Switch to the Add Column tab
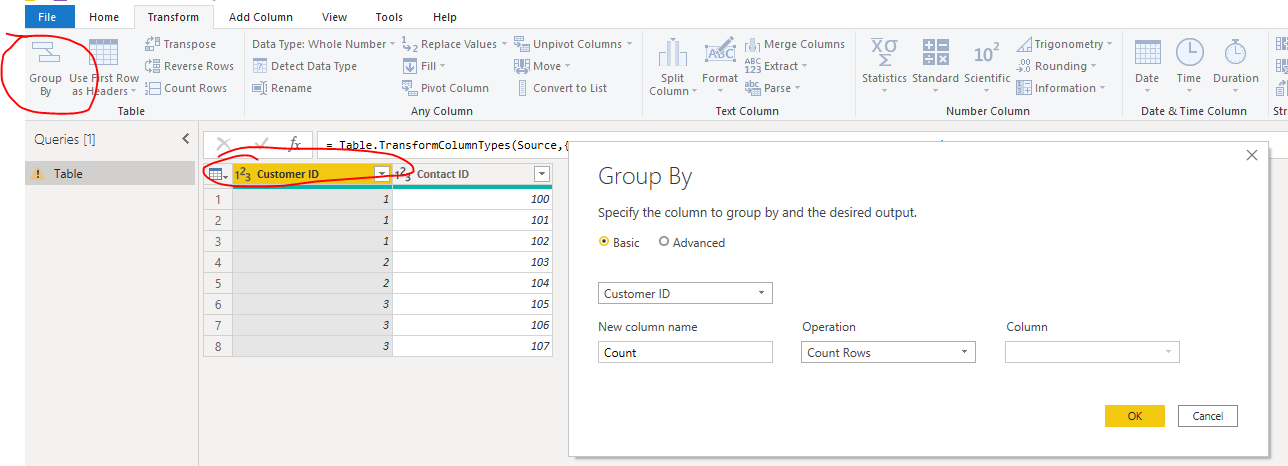This screenshot has width=1288, height=466. point(261,17)
